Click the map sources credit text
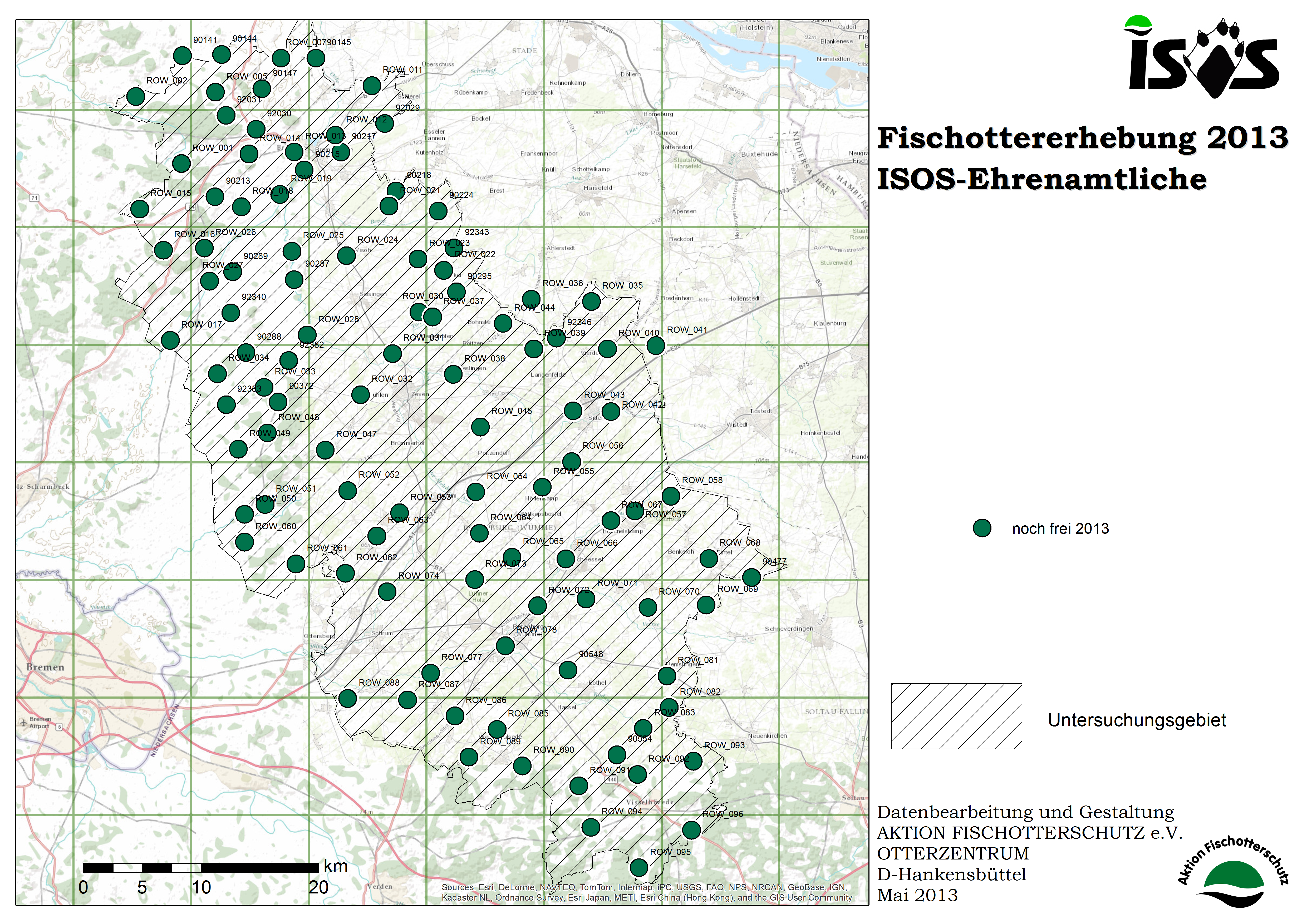Screen dimensions: 1307x924 [x=647, y=892]
